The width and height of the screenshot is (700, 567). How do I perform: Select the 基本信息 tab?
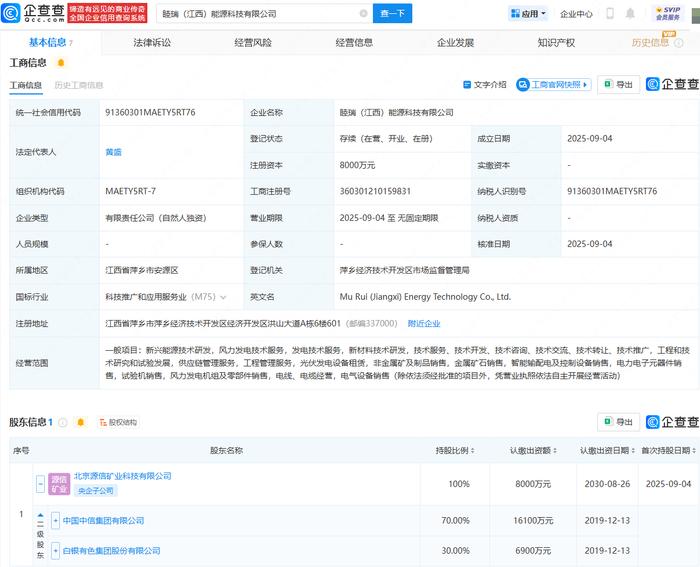(x=50, y=42)
